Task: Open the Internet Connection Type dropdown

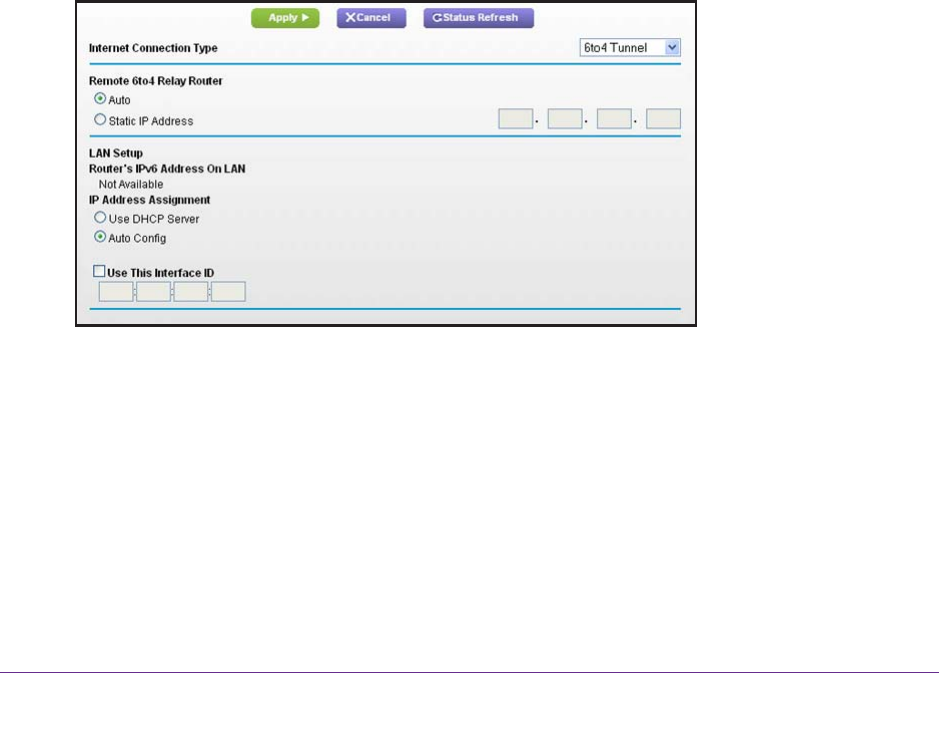Action: pos(630,48)
